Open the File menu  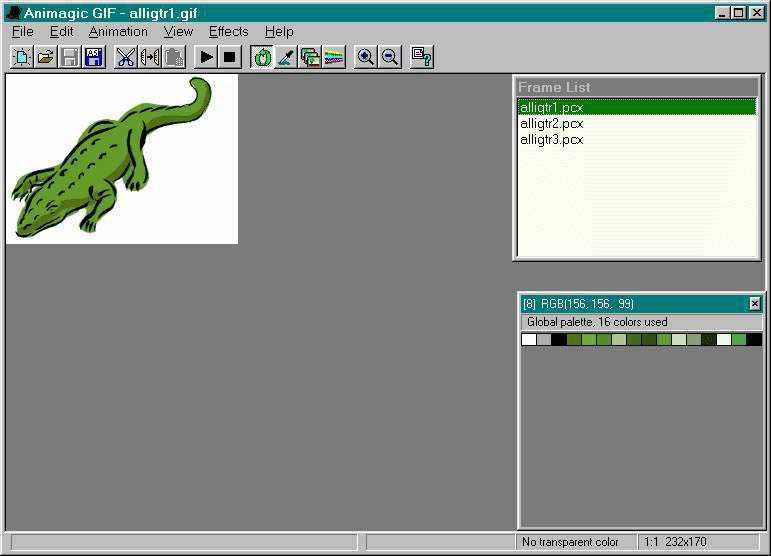point(23,31)
